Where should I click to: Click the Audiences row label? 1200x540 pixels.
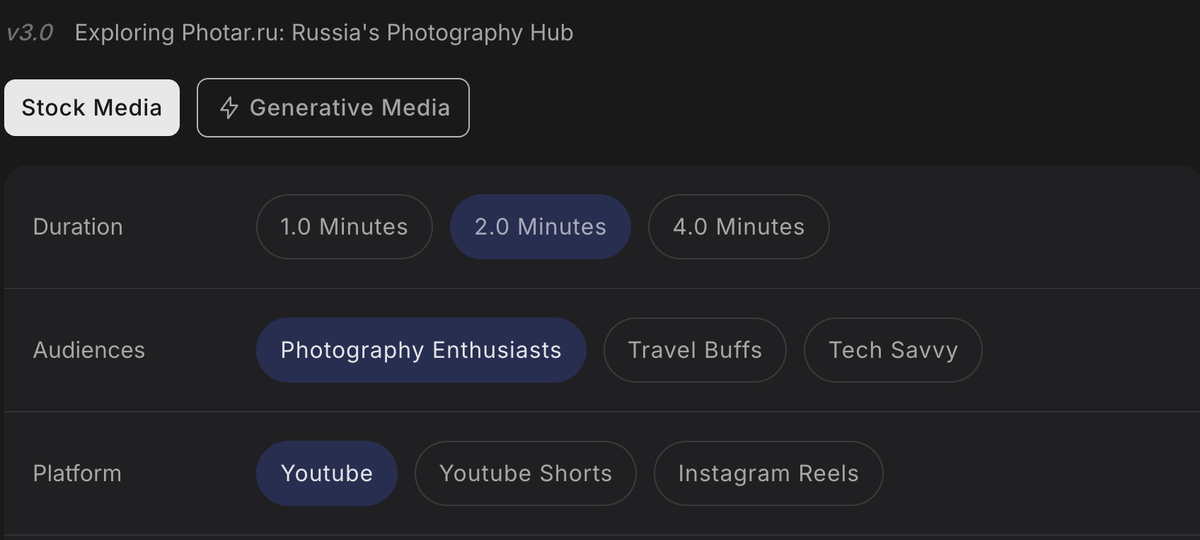pos(89,350)
